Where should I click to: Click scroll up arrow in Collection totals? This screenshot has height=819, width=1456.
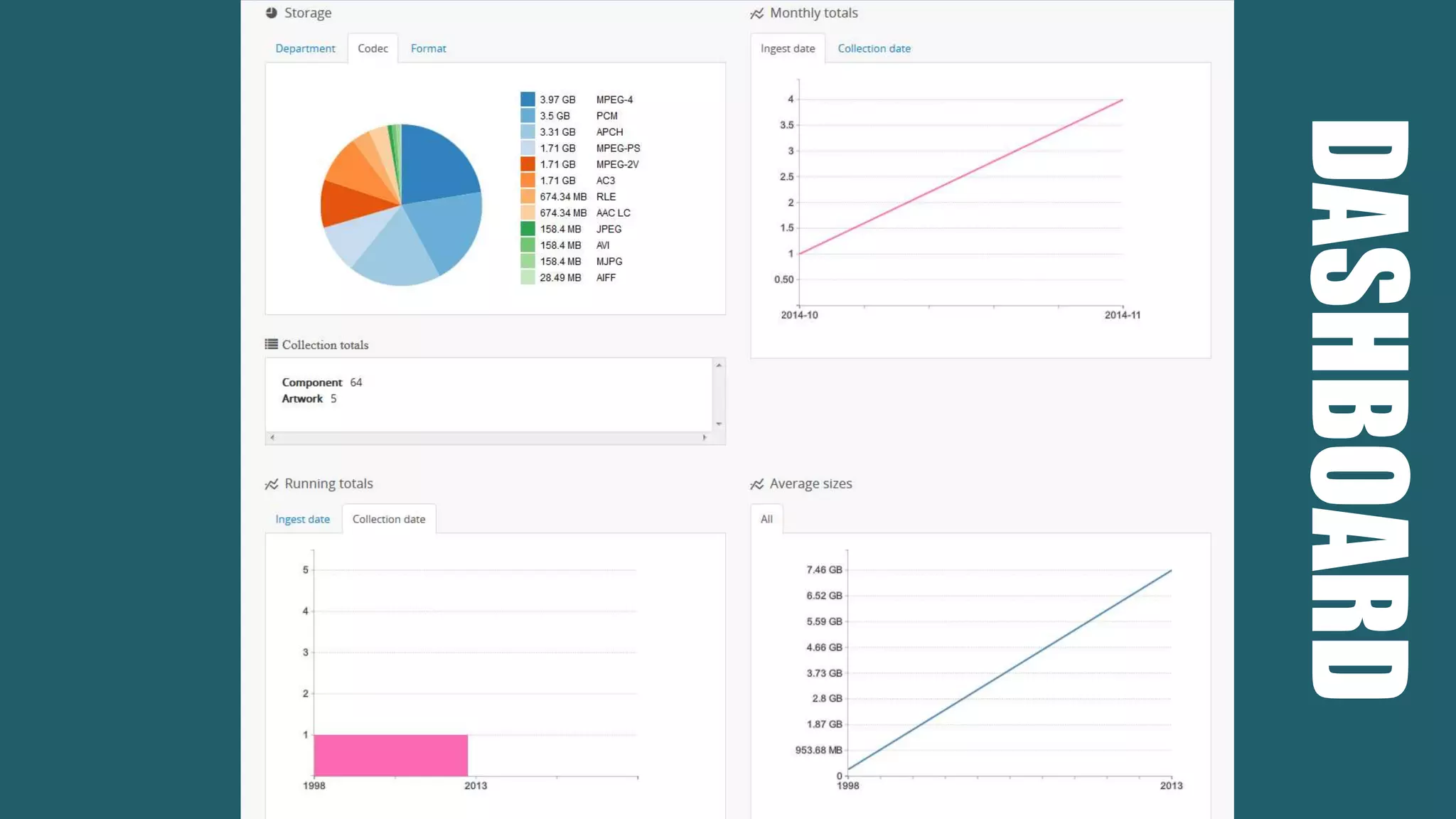tap(719, 365)
